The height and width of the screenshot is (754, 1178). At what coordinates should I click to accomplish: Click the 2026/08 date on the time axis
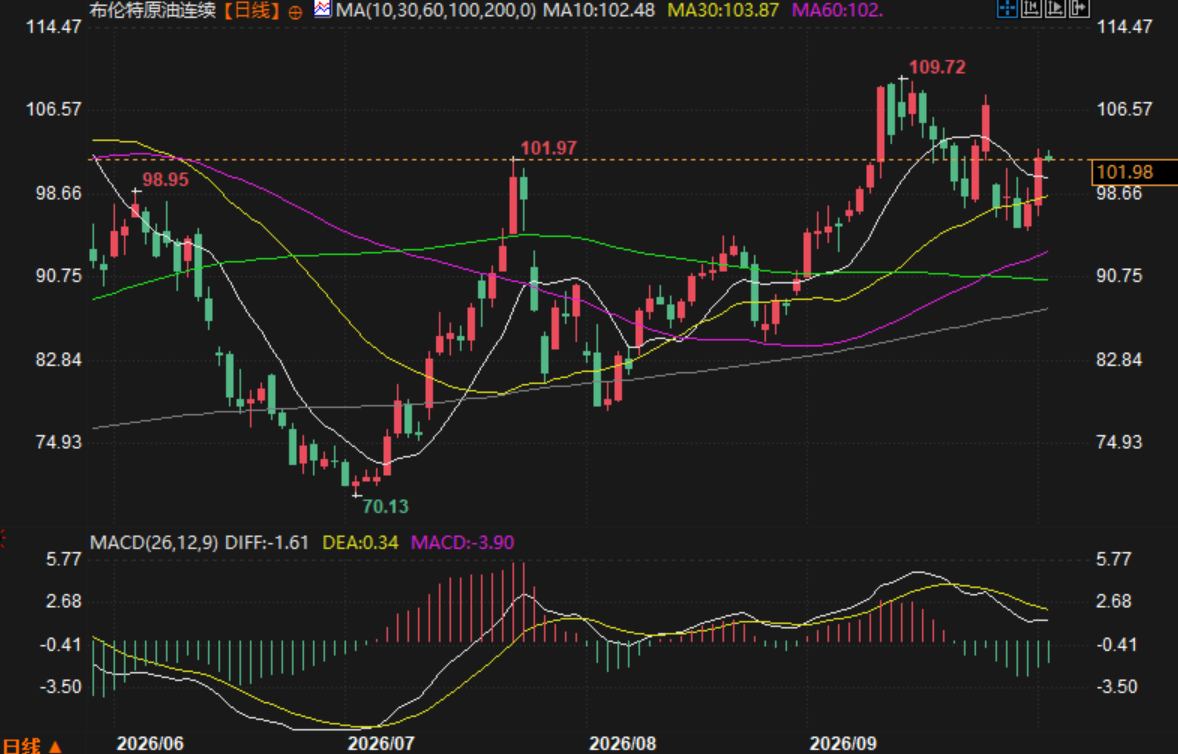click(622, 743)
